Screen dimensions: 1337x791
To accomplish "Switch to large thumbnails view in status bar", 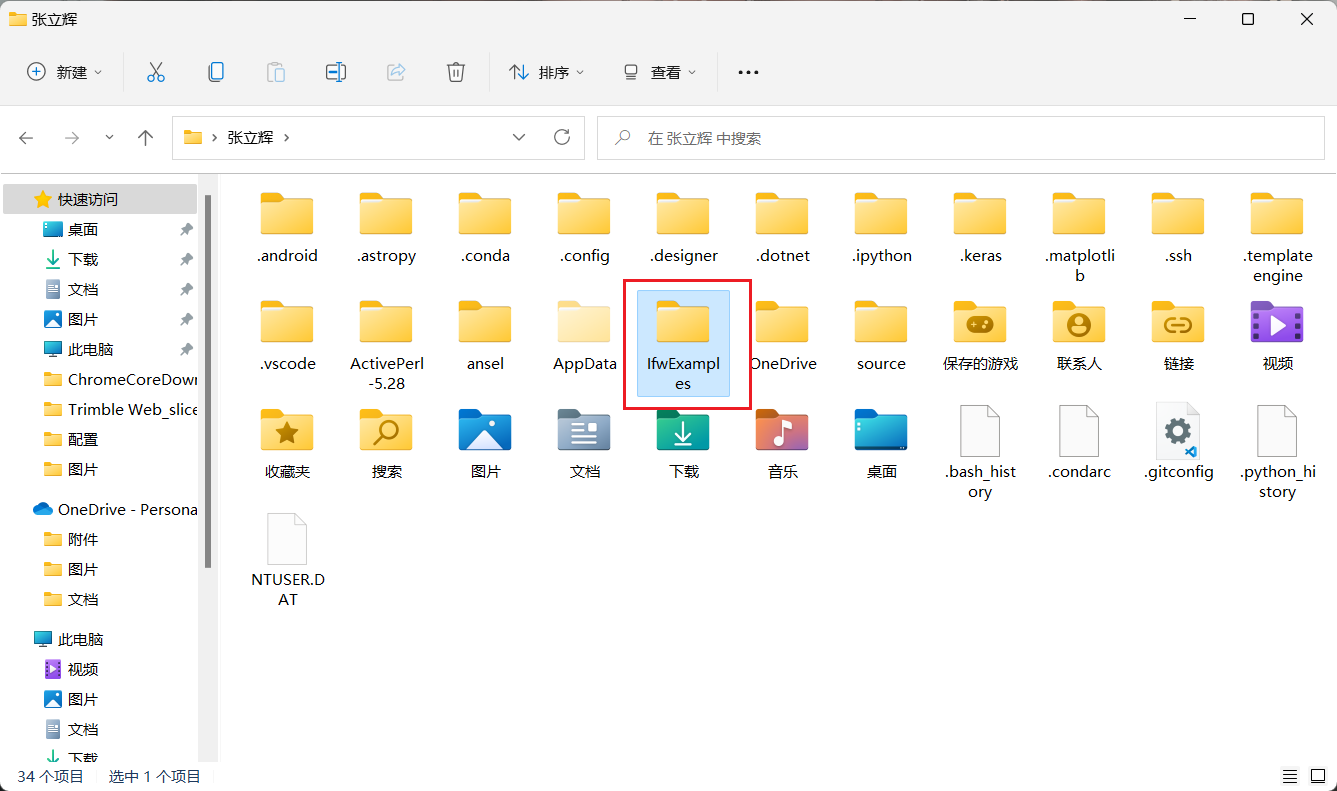I will 1318,777.
